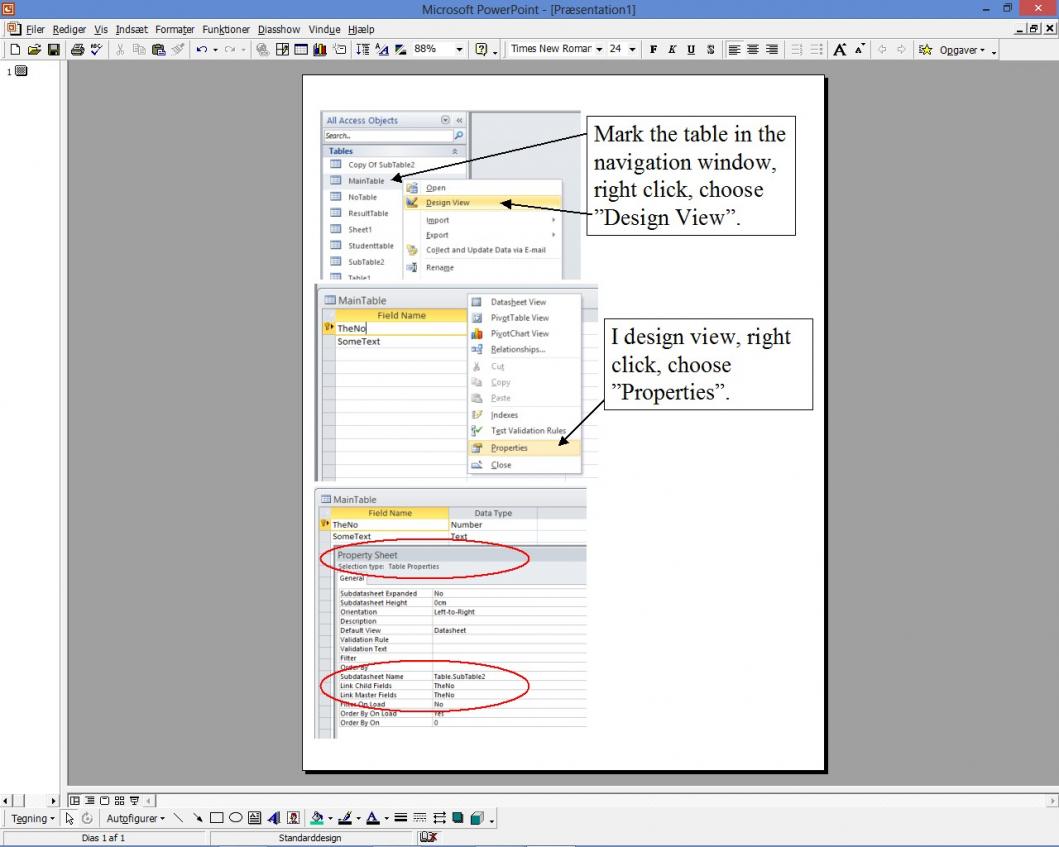Apply a shadow style
The width and height of the screenshot is (1059, 847).
(458, 818)
